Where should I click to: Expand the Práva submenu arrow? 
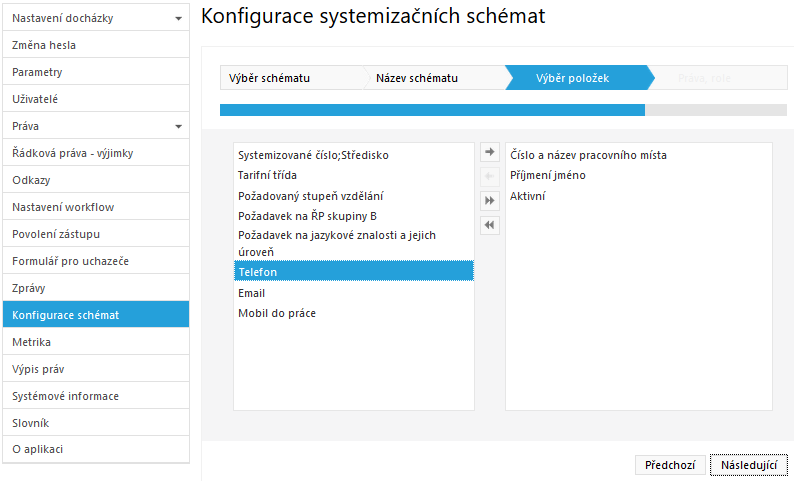[x=178, y=127]
